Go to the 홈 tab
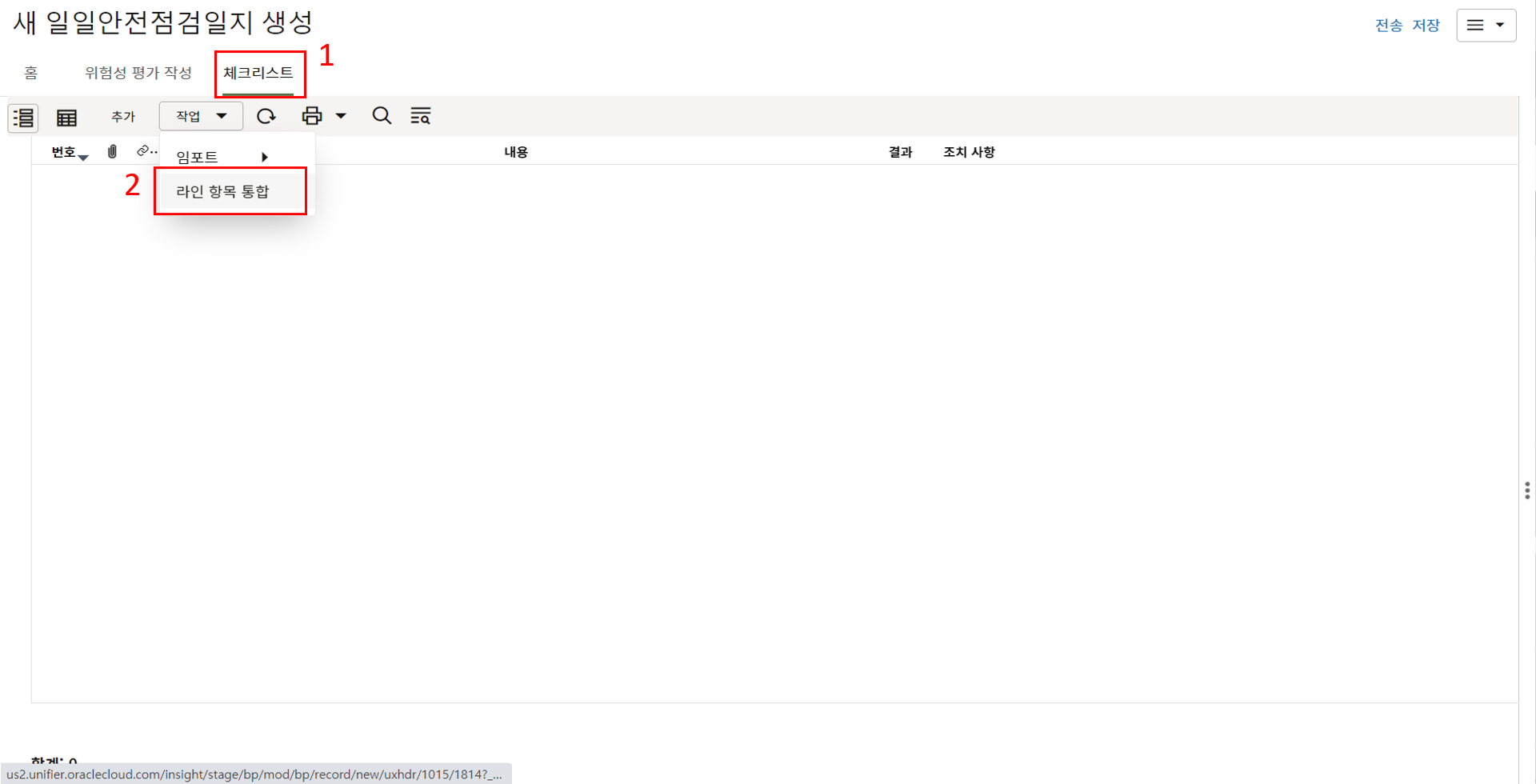Viewport: 1536px width, 784px height. [31, 73]
